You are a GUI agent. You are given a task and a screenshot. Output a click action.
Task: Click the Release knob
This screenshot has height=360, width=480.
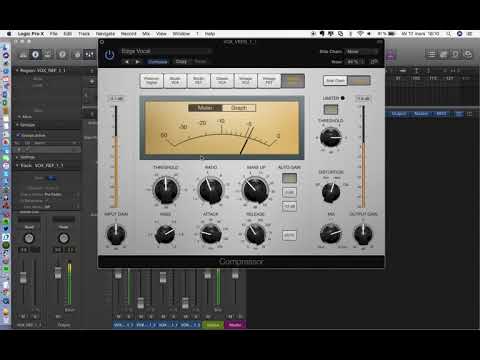pyautogui.click(x=255, y=234)
